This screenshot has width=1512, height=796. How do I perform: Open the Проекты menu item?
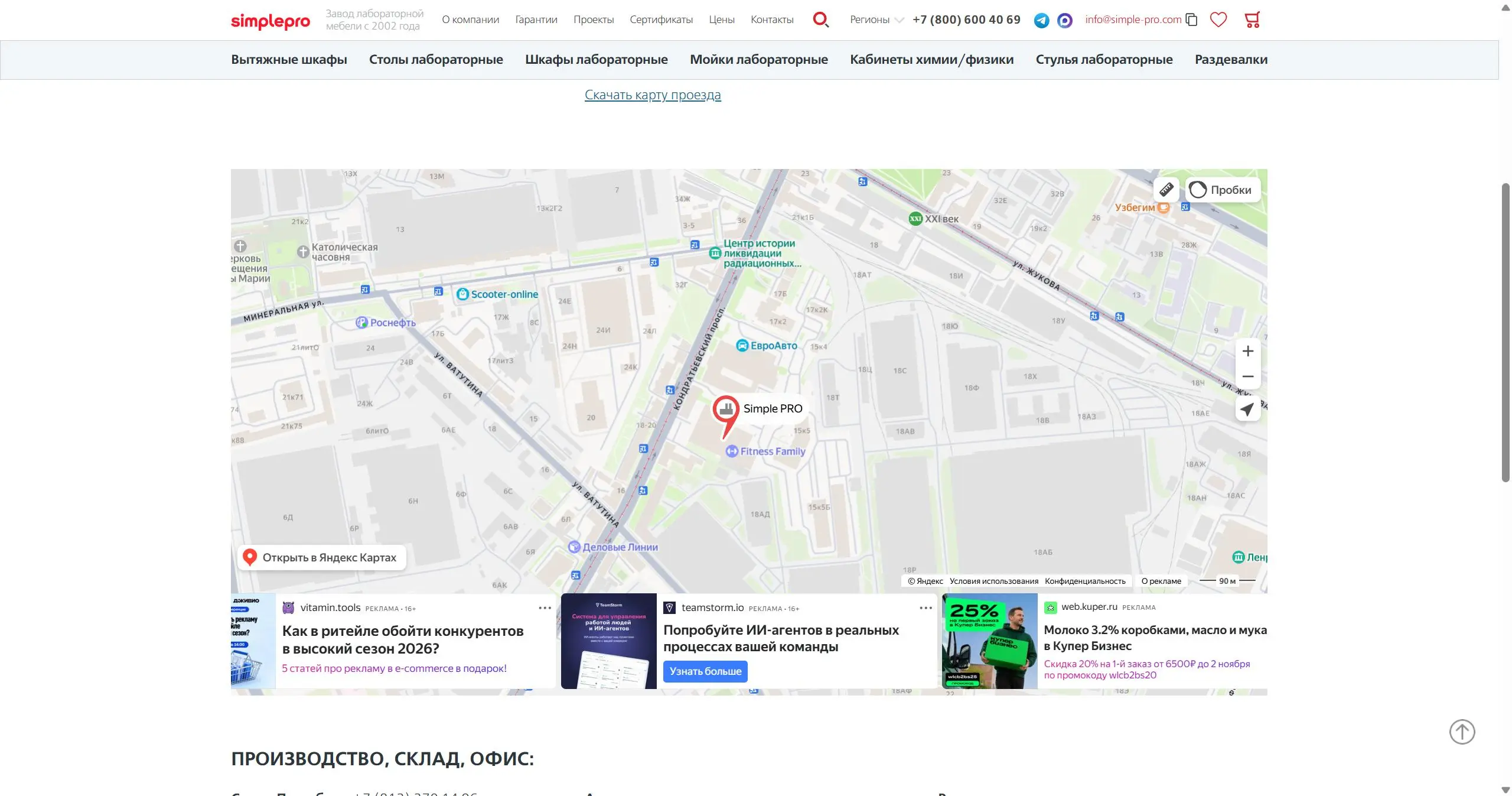(x=594, y=20)
